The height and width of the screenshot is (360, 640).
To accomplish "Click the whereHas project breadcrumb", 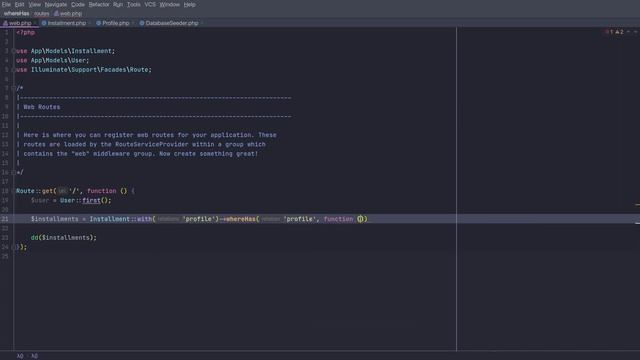I will point(16,13).
